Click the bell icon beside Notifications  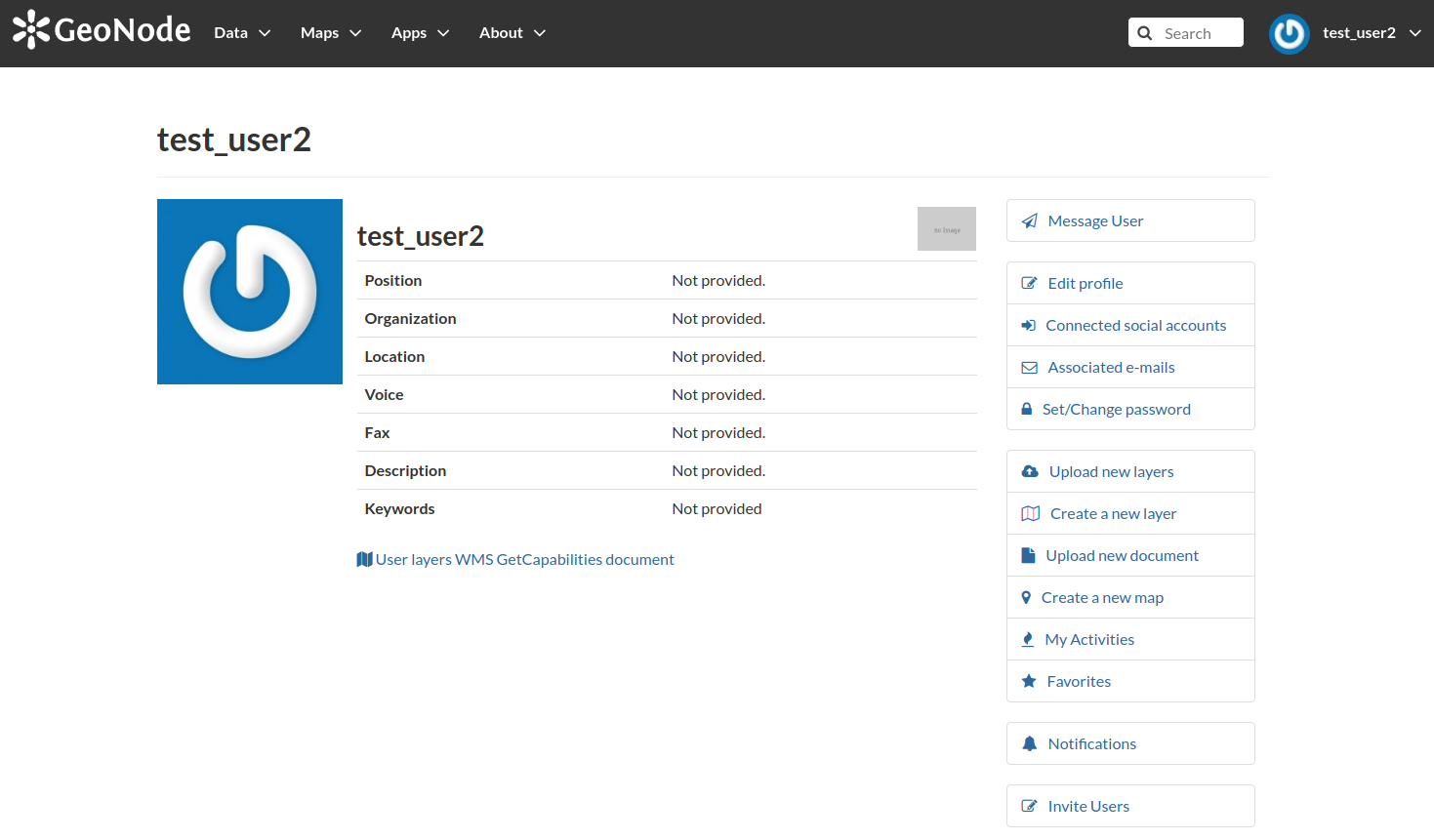[x=1029, y=744]
